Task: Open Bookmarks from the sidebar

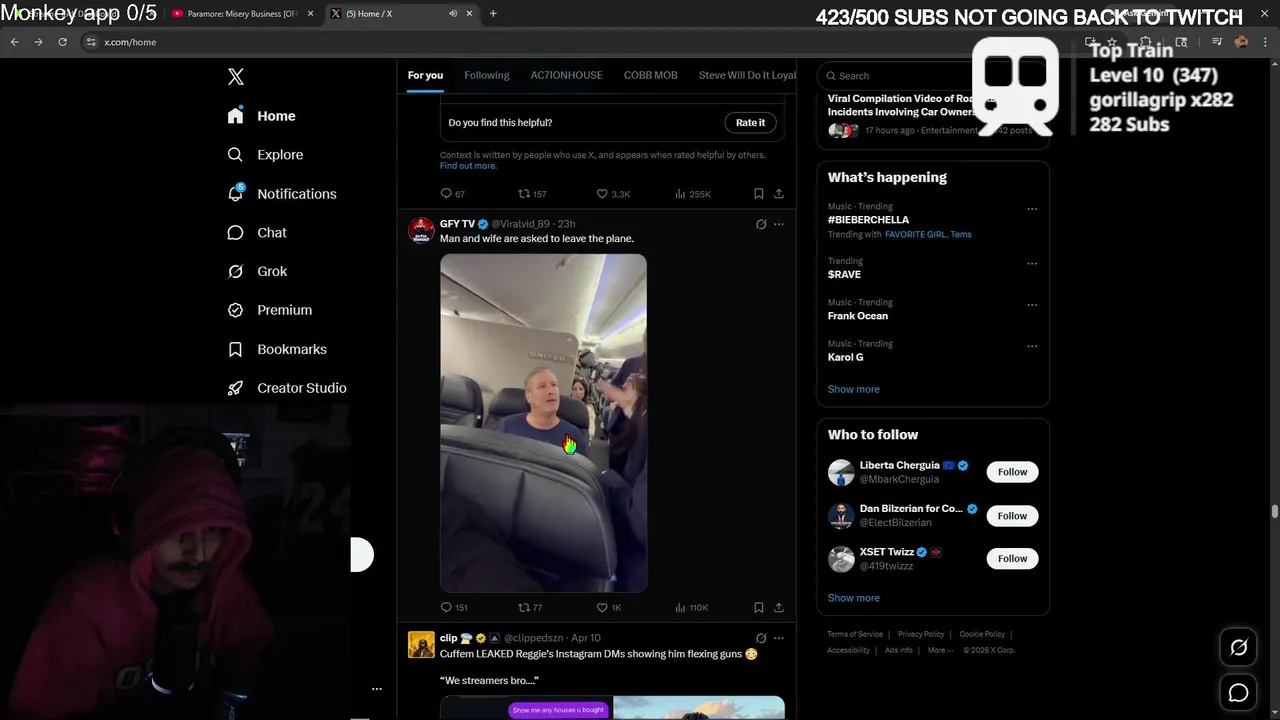Action: click(x=278, y=349)
